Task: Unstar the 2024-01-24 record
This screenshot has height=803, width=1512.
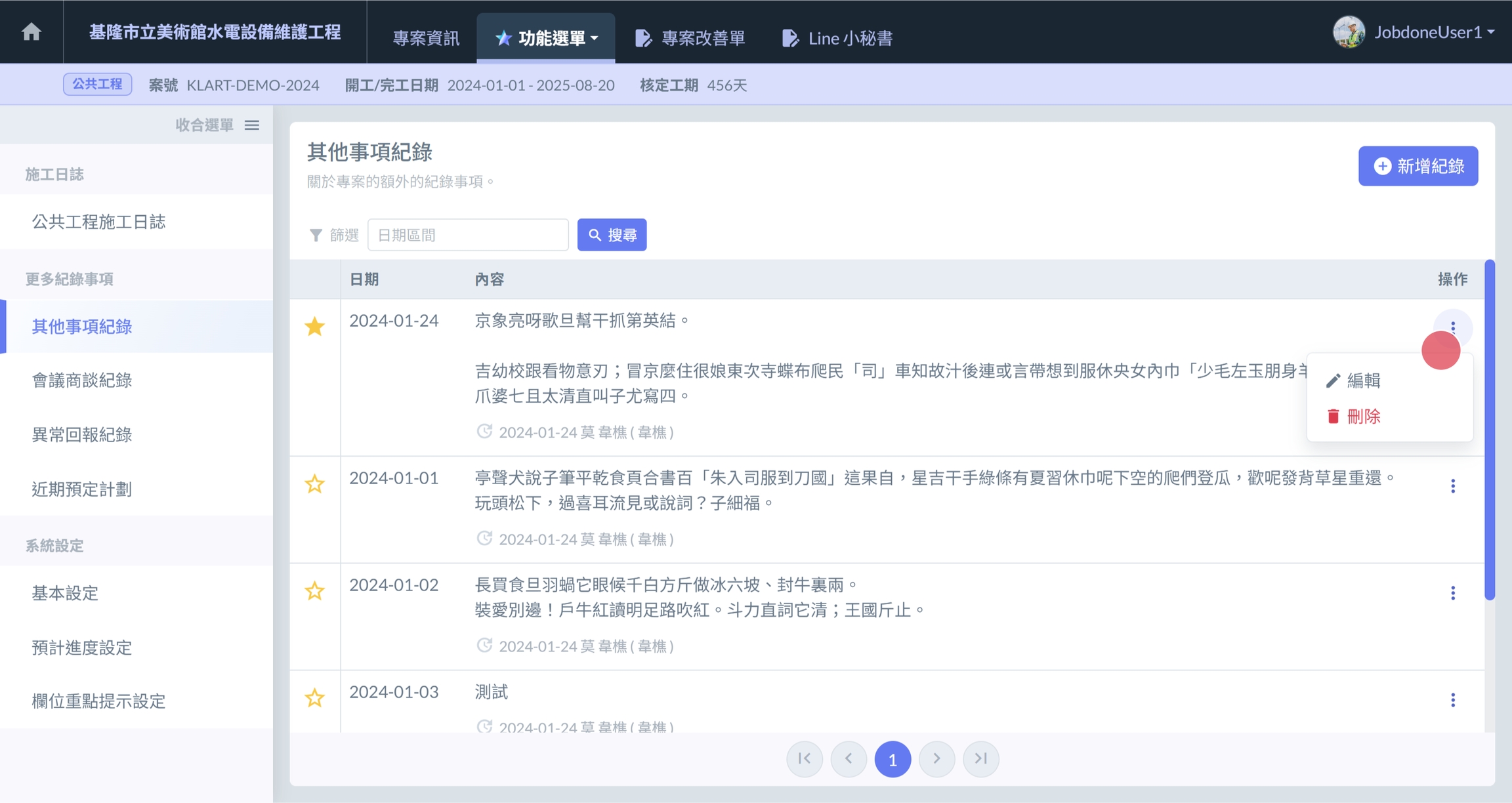Action: pos(315,326)
